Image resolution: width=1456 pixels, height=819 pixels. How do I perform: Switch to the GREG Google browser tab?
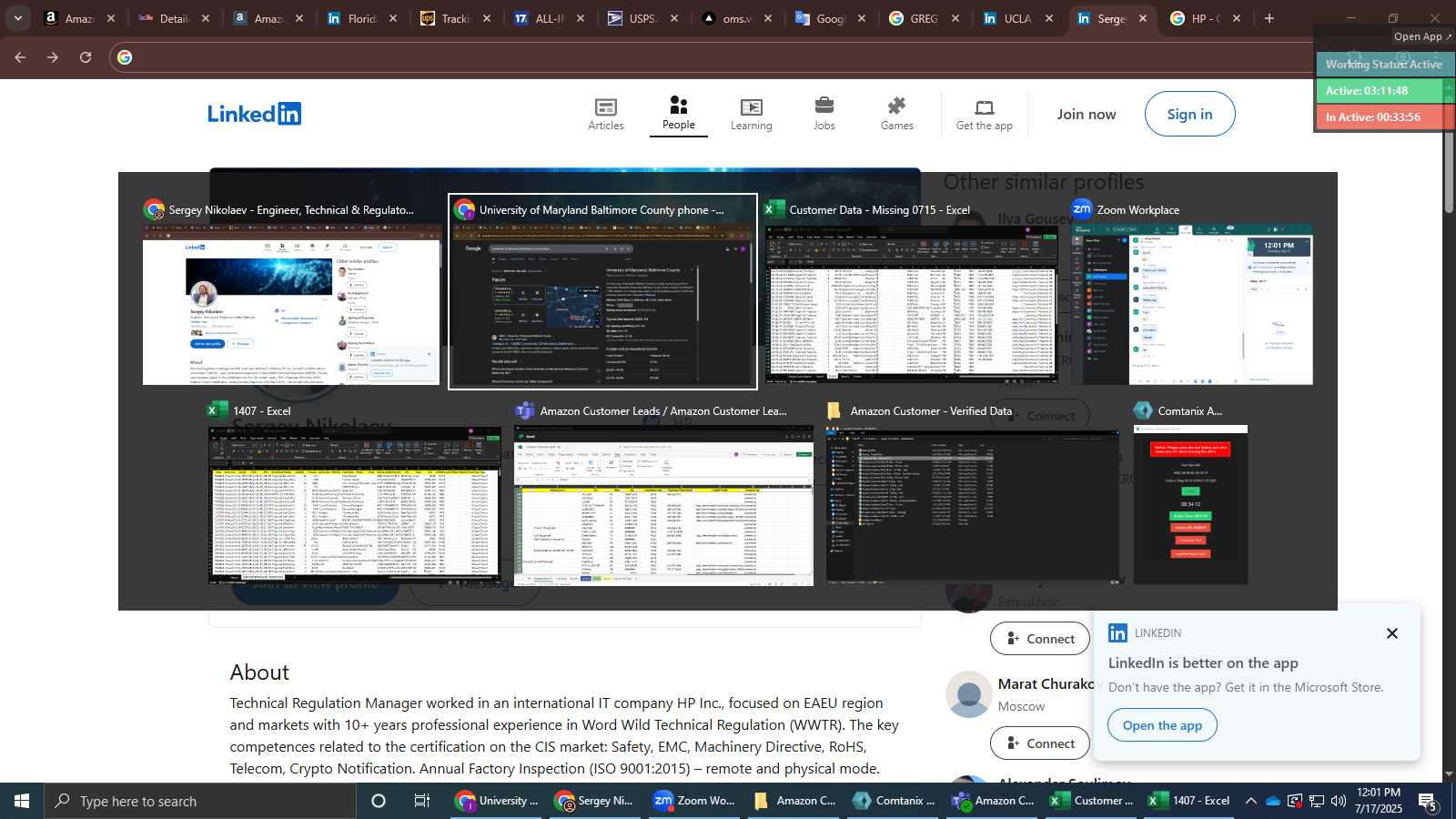point(924,18)
